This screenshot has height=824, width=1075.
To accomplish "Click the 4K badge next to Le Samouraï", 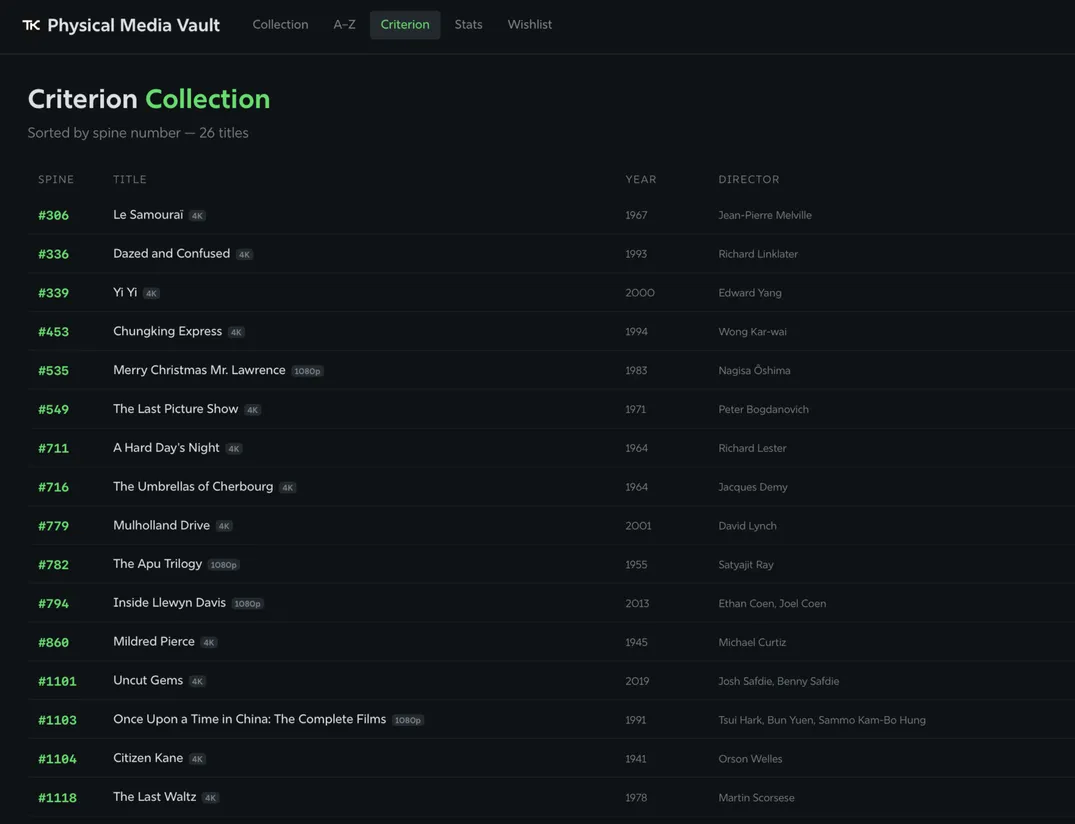I will 197,216.
